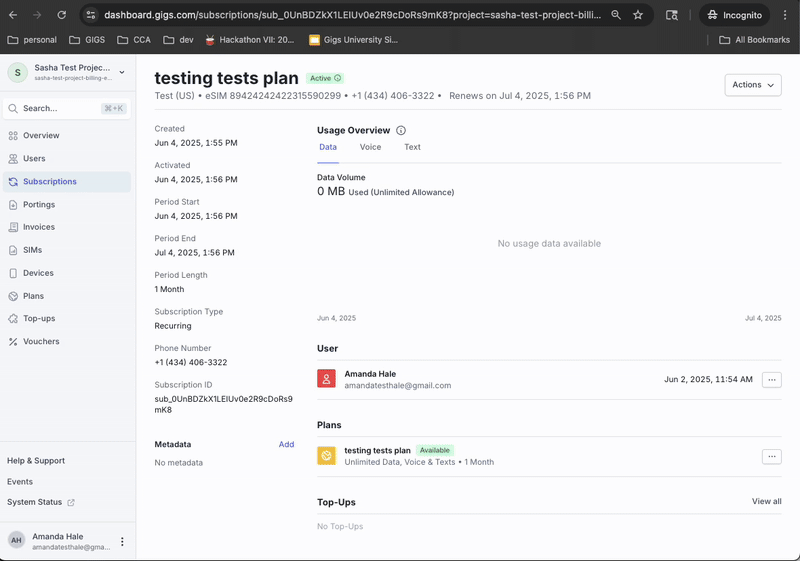Open the three-dot menu for Amanda Hale
This screenshot has width=800, height=561.
pyautogui.click(x=771, y=380)
